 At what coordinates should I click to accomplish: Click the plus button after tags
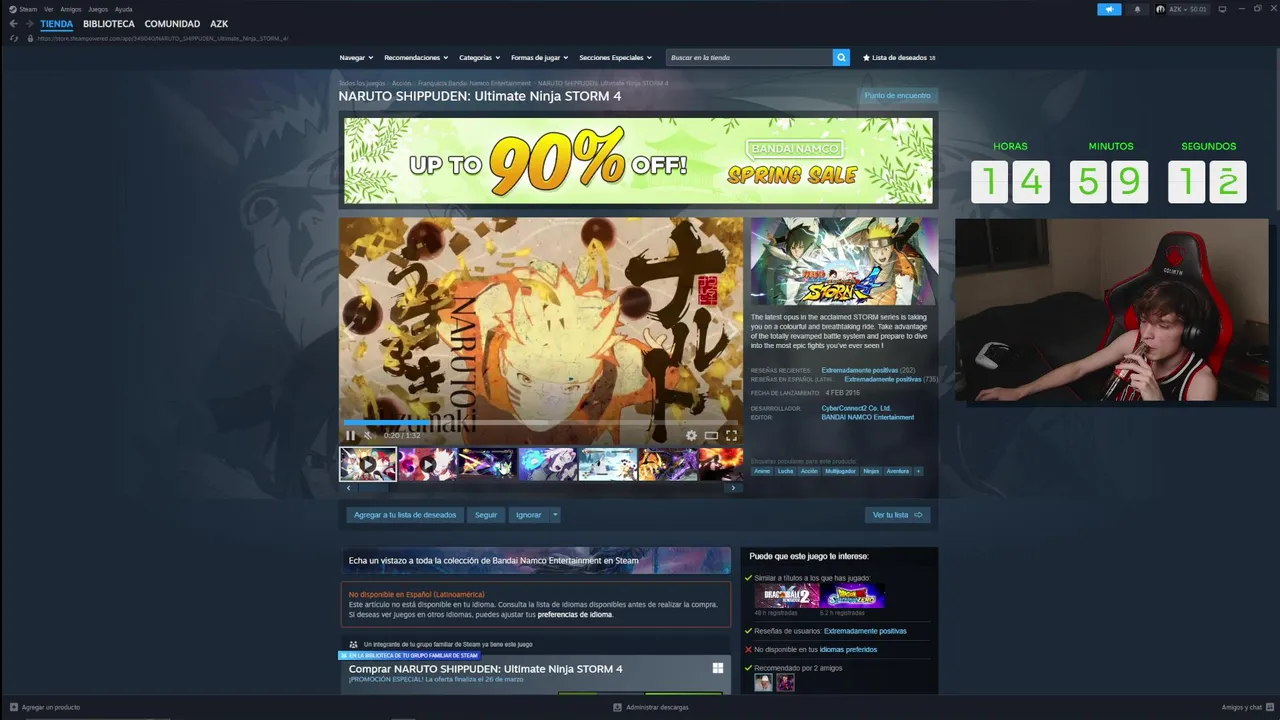918,471
